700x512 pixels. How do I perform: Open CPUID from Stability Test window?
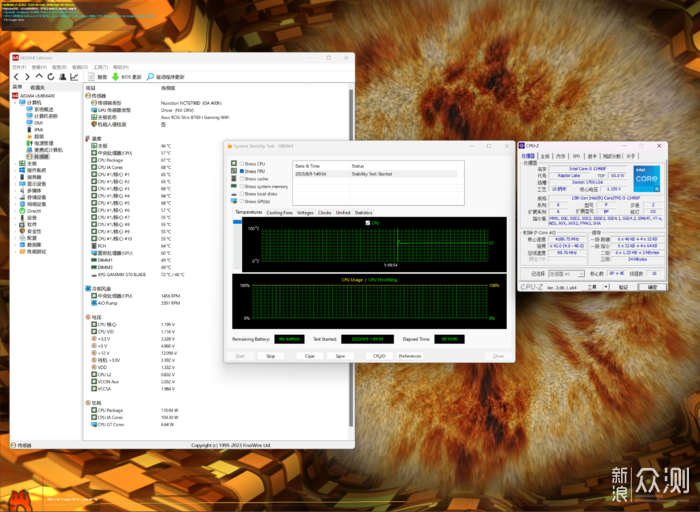point(379,356)
